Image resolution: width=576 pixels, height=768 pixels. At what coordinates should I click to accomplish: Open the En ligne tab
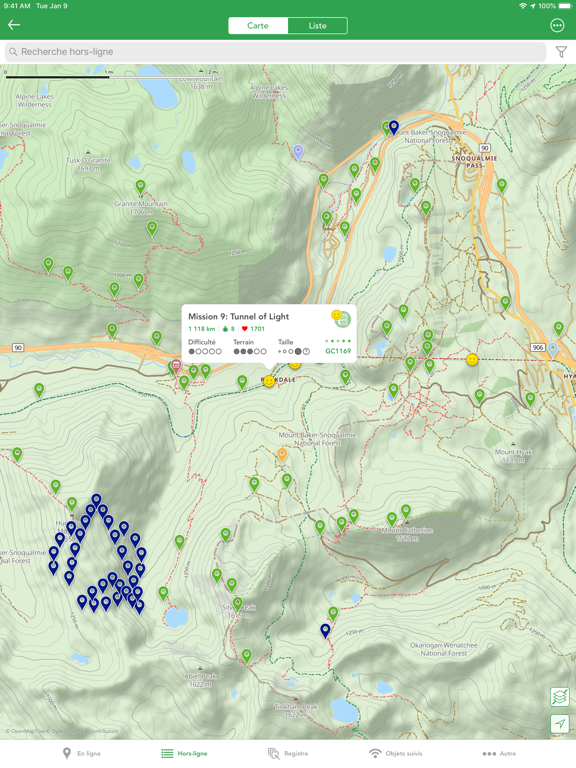81,753
